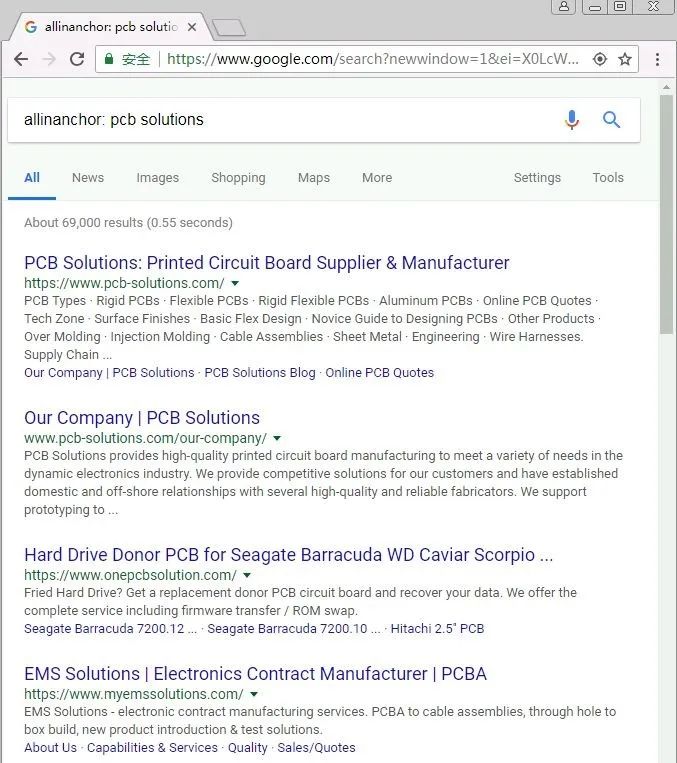
Task: Switch to the News results tab
Action: 87,178
